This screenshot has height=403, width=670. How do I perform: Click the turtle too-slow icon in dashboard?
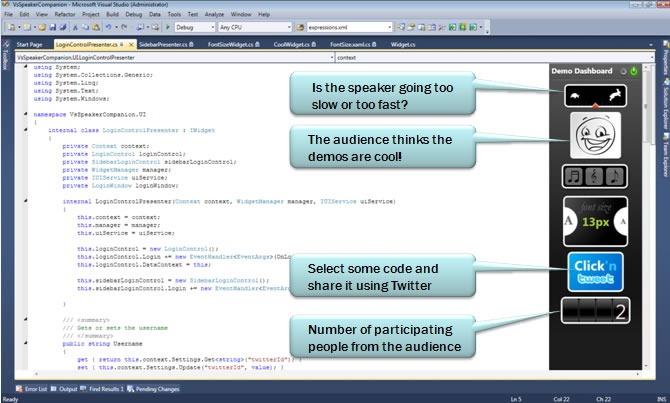click(x=575, y=96)
